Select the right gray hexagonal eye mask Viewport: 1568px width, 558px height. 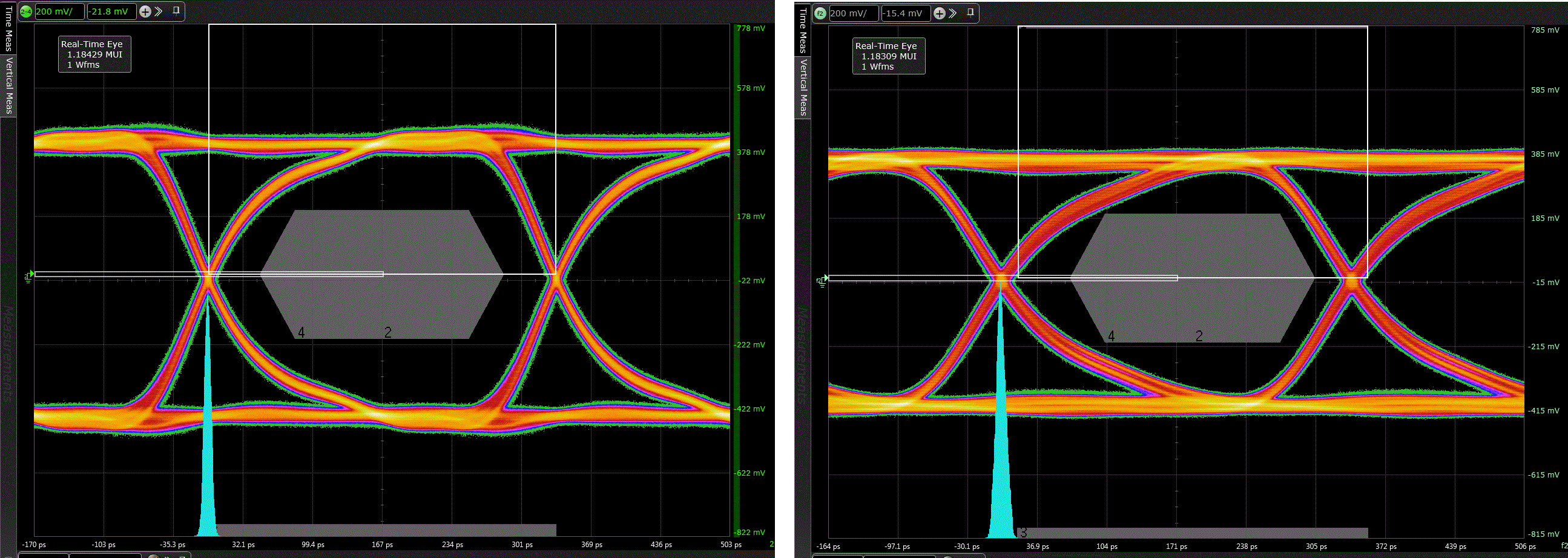(x=1192, y=277)
